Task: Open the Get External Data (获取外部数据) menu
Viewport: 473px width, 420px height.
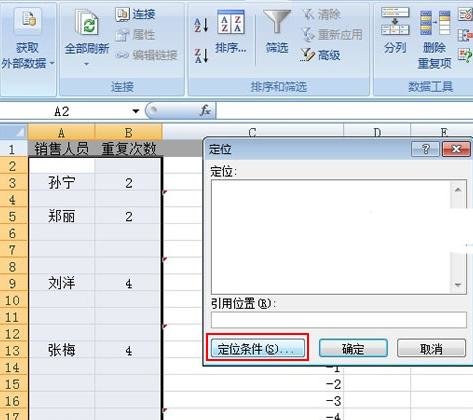Action: pos(28,42)
